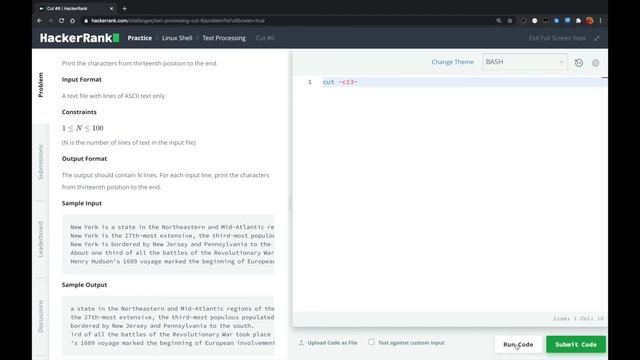Click the '1 ≤ N ≤ 100' constraint formula
The height and width of the screenshot is (360, 640).
[82, 128]
